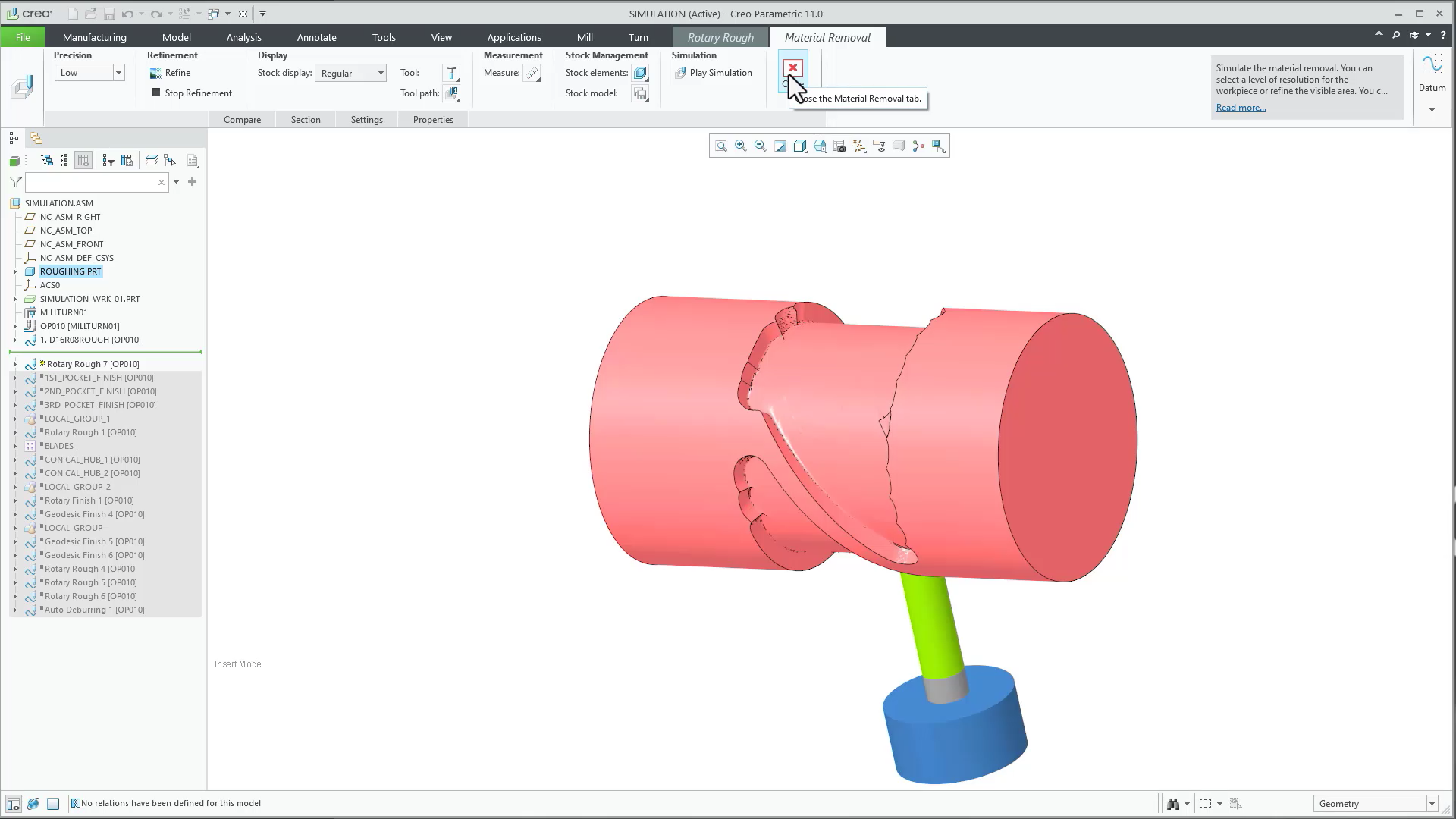Click the Stock elements icon

(x=640, y=73)
